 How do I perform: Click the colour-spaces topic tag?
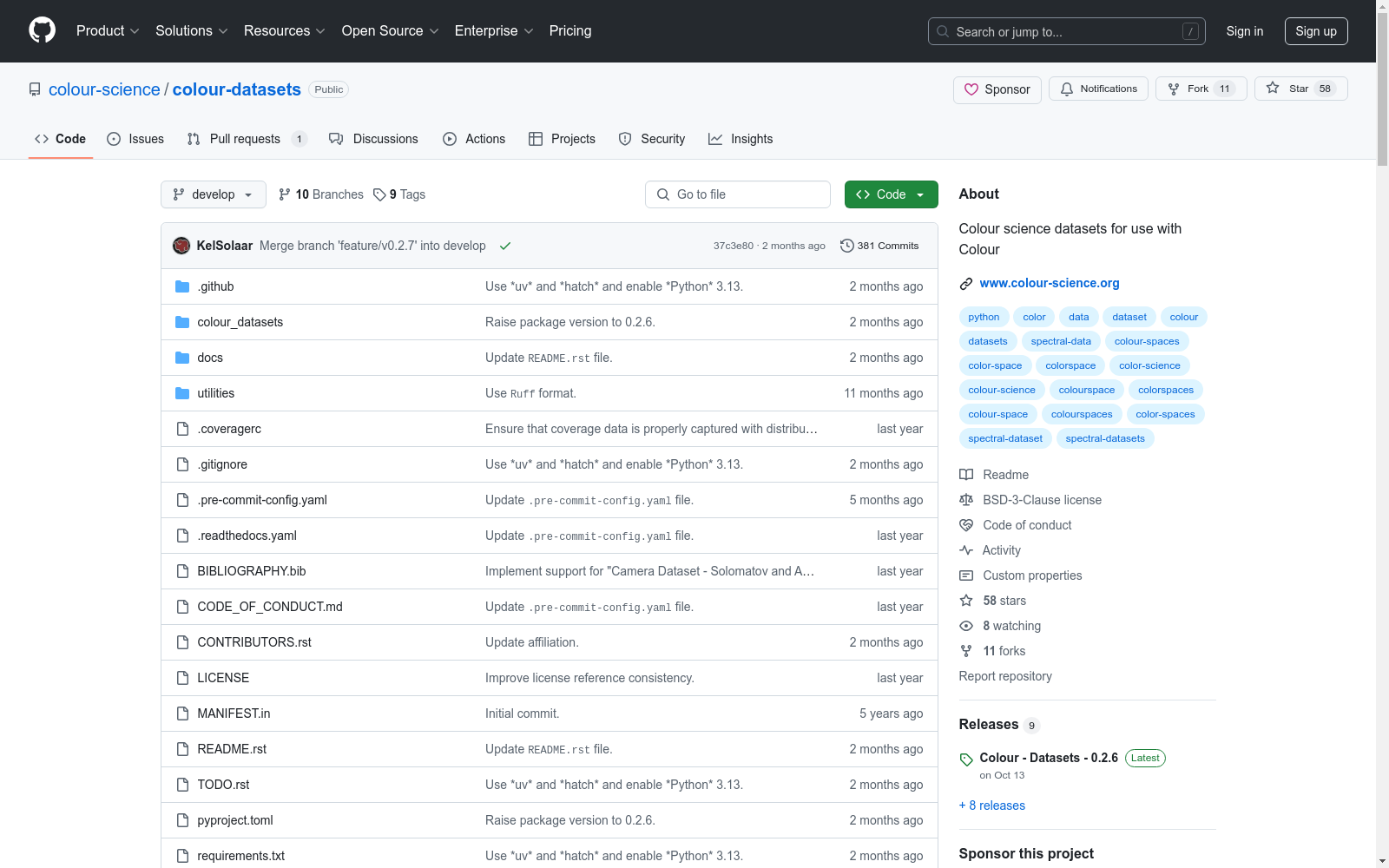tap(1147, 341)
